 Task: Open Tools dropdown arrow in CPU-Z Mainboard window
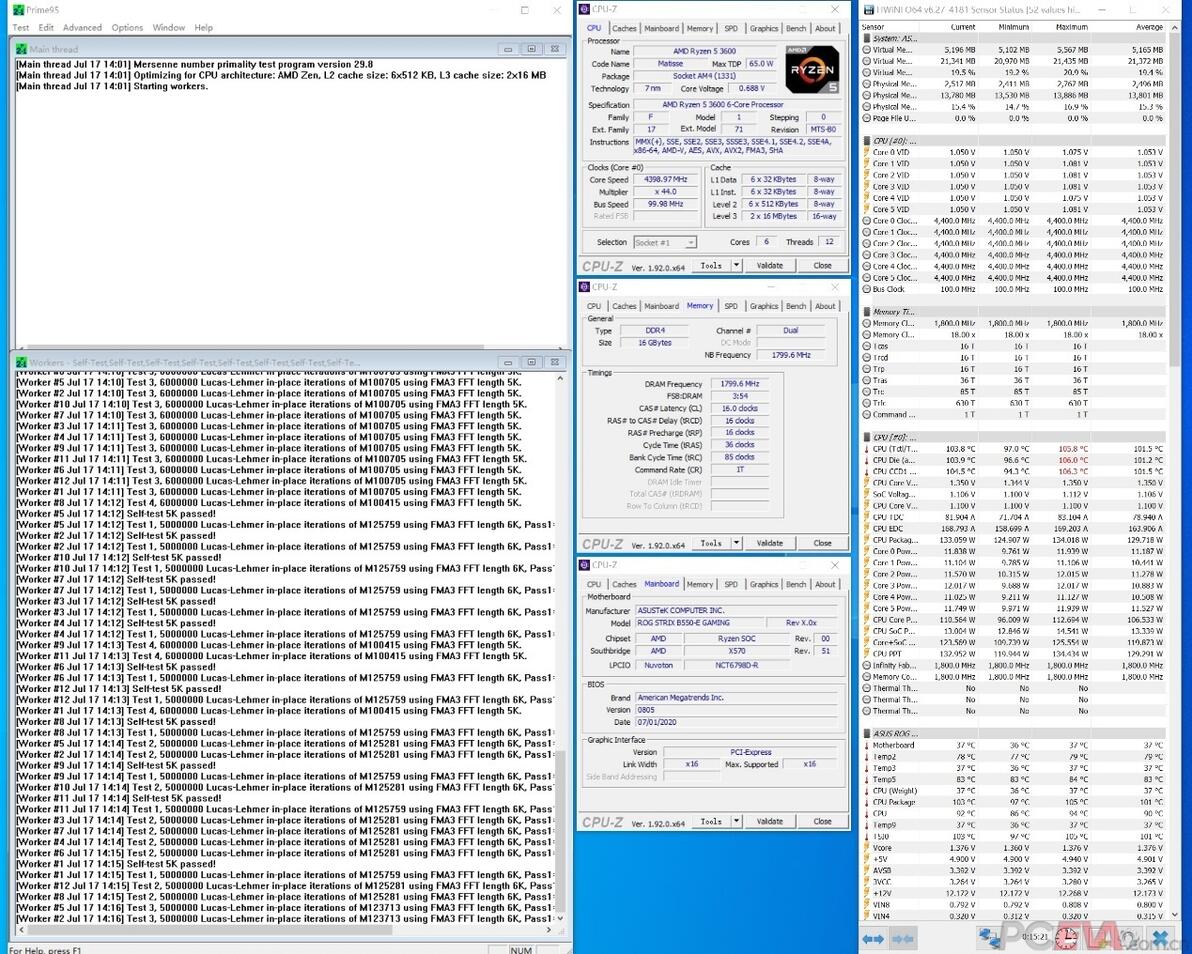pyautogui.click(x=736, y=821)
